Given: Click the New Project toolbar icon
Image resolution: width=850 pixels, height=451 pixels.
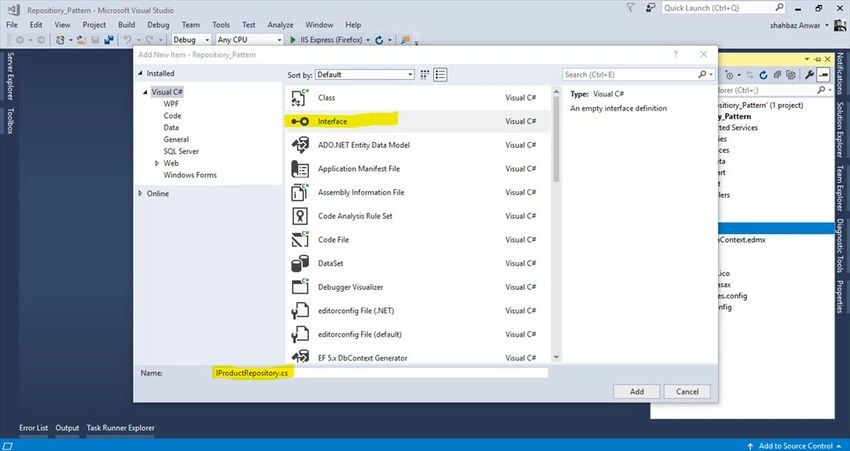Looking at the screenshot, I should tap(60, 40).
